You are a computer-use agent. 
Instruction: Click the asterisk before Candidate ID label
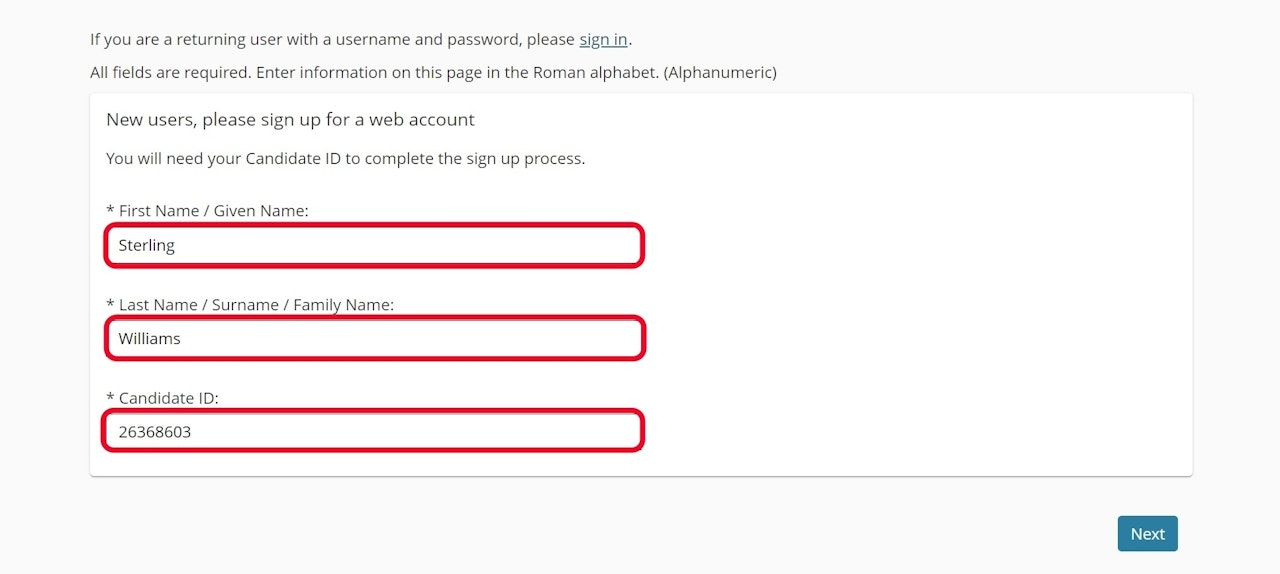point(110,398)
